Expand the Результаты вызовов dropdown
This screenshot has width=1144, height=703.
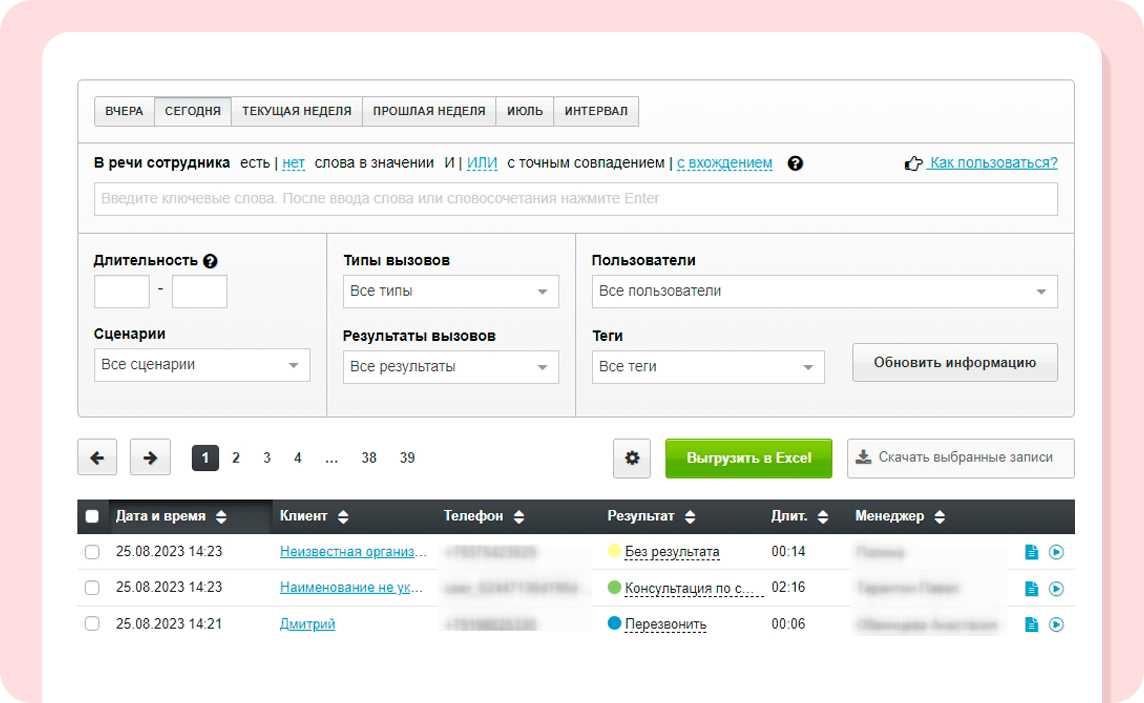pos(451,367)
